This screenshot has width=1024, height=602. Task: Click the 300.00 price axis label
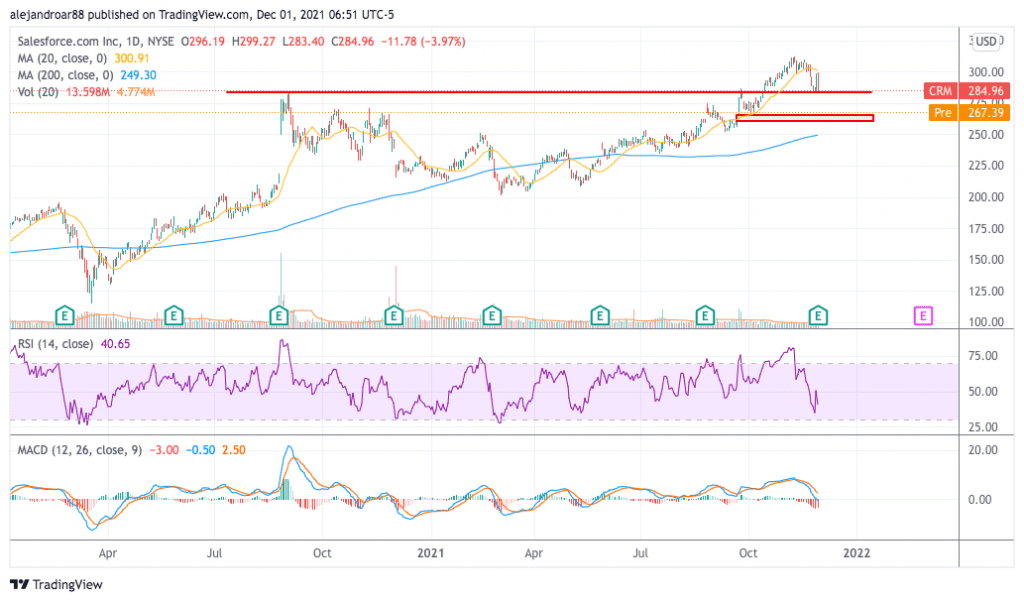tap(986, 72)
